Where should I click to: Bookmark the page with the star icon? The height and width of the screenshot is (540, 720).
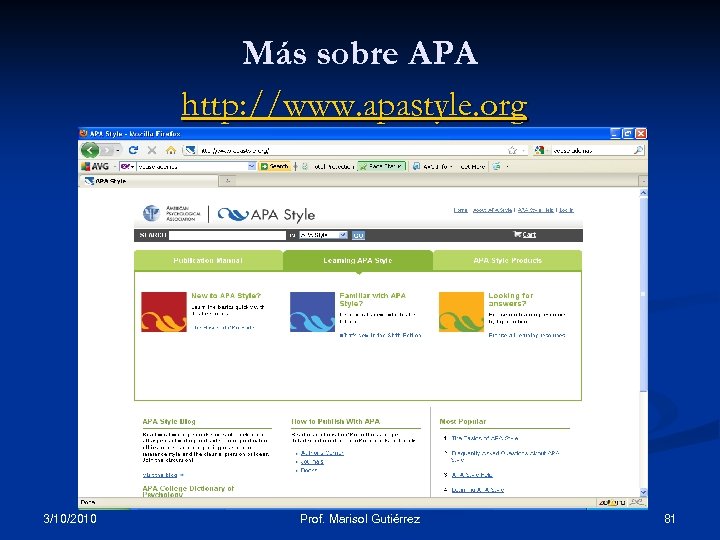512,150
